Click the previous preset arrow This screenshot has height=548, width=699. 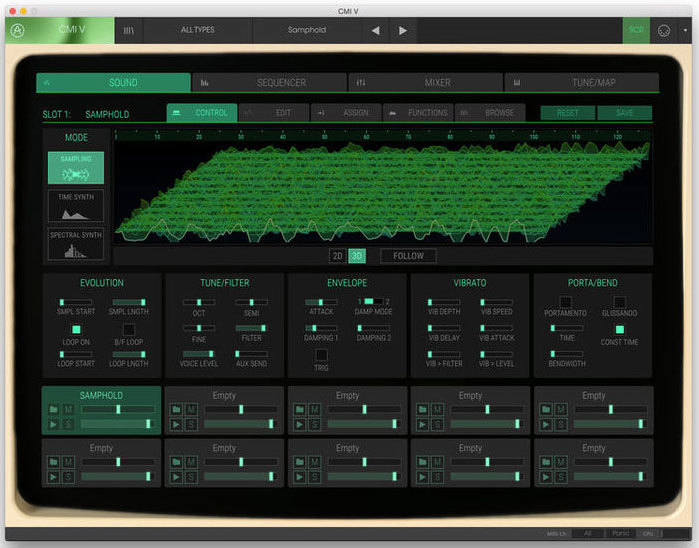click(x=375, y=30)
